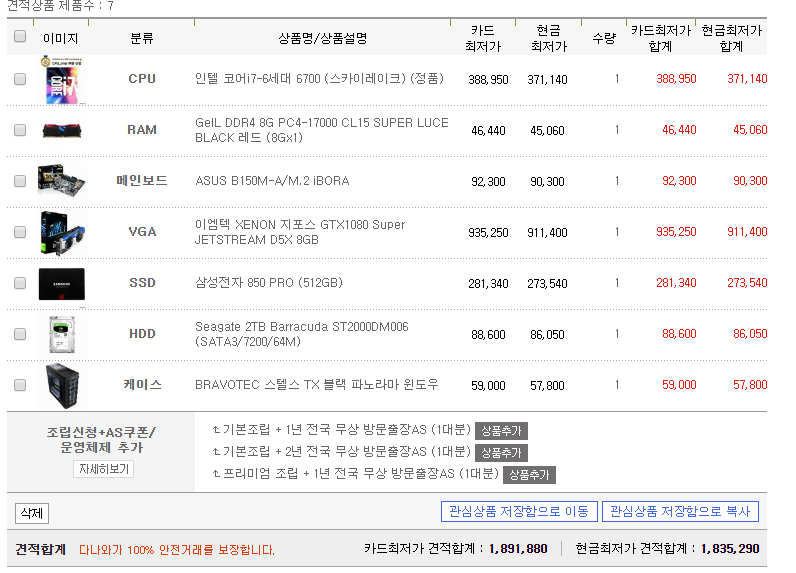Add basic assembly with 1-year AS option

(x=501, y=431)
